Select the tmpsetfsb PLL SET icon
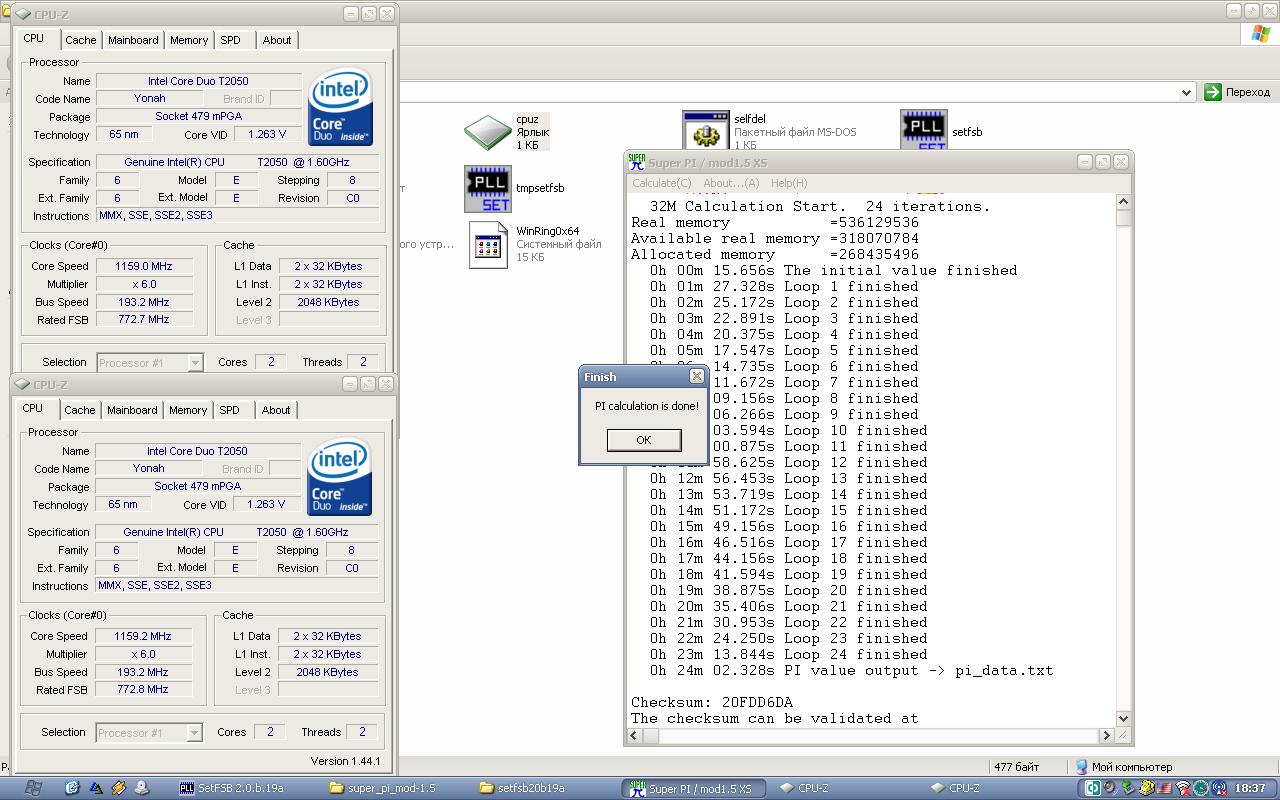This screenshot has height=800, width=1280. [x=488, y=189]
